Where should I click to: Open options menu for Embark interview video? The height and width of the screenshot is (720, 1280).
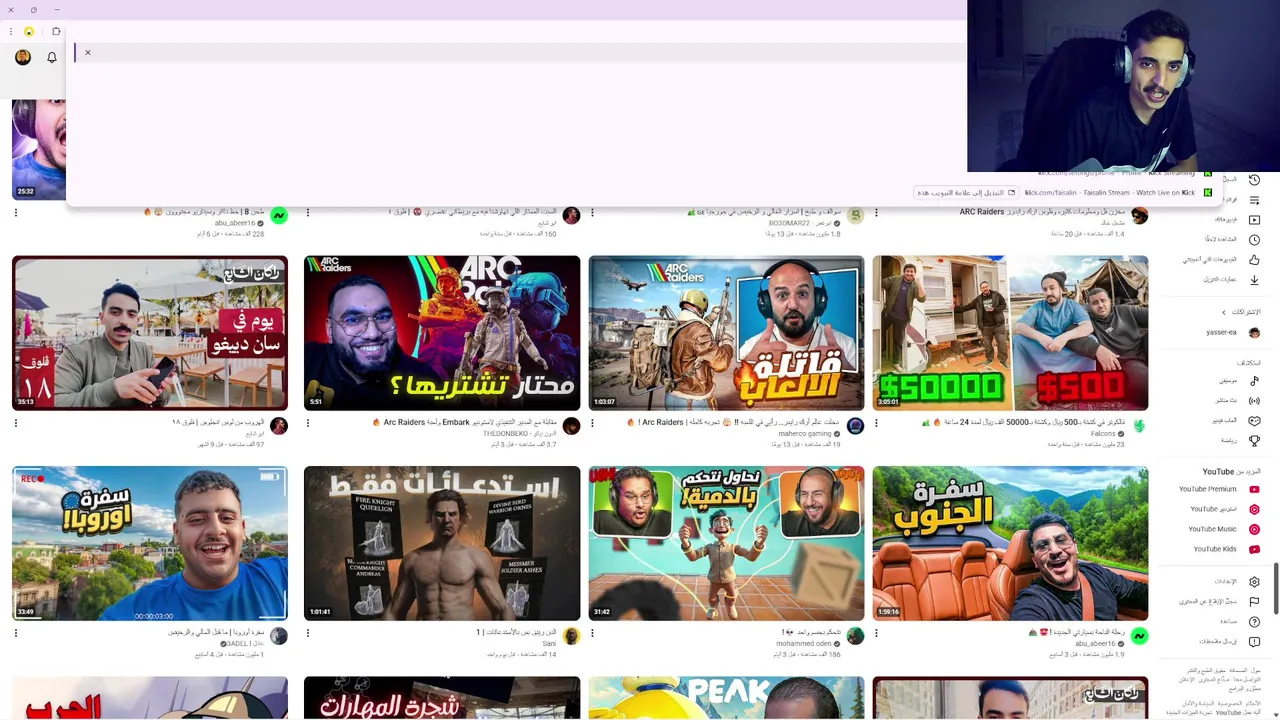click(308, 423)
